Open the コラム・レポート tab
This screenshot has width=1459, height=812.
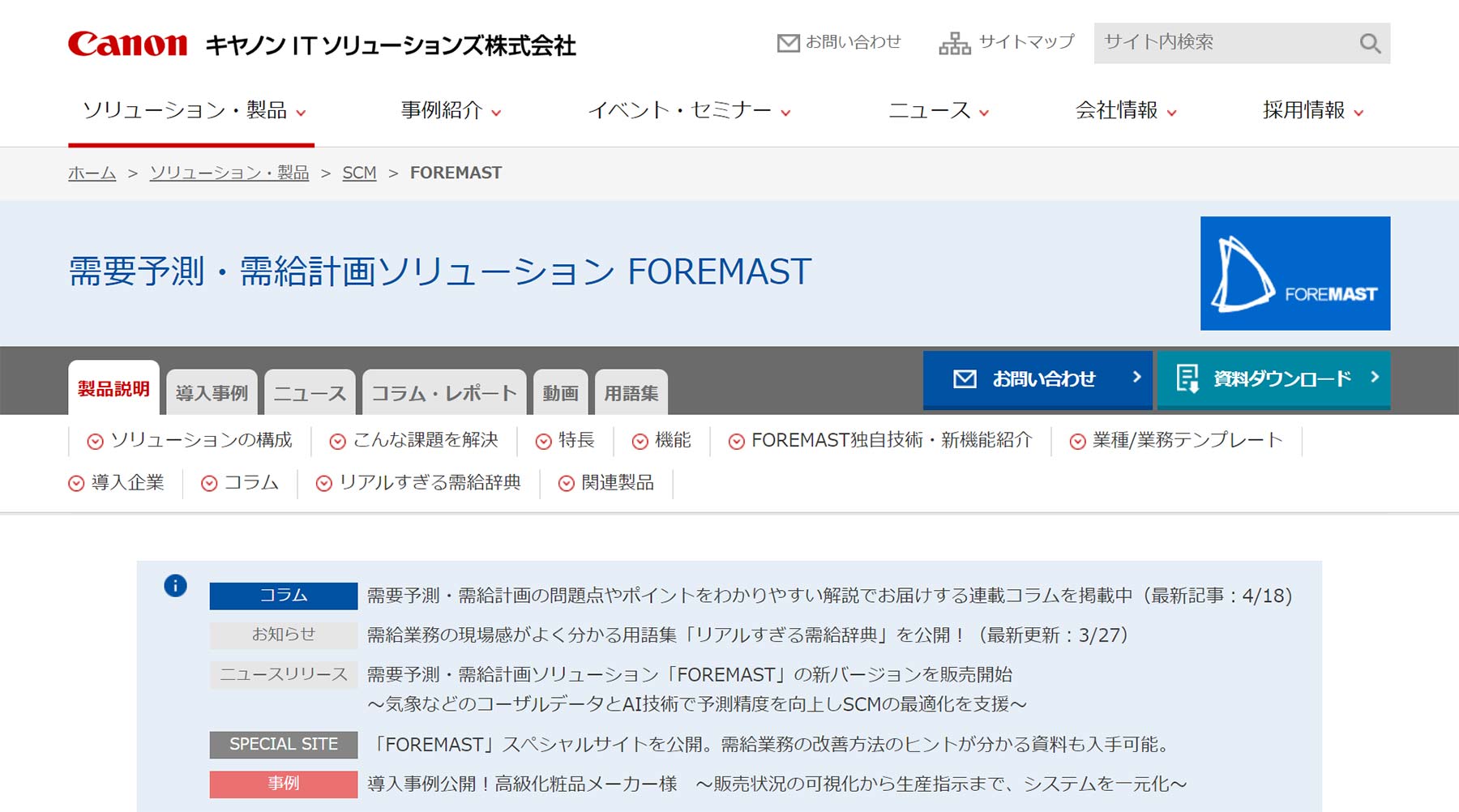pos(444,392)
